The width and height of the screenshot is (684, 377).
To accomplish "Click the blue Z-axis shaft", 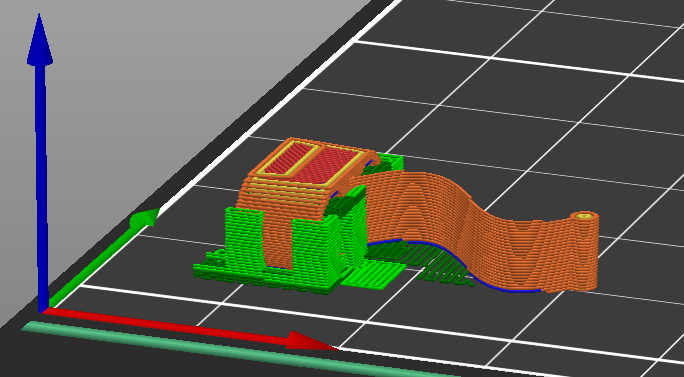I will 41,183.
